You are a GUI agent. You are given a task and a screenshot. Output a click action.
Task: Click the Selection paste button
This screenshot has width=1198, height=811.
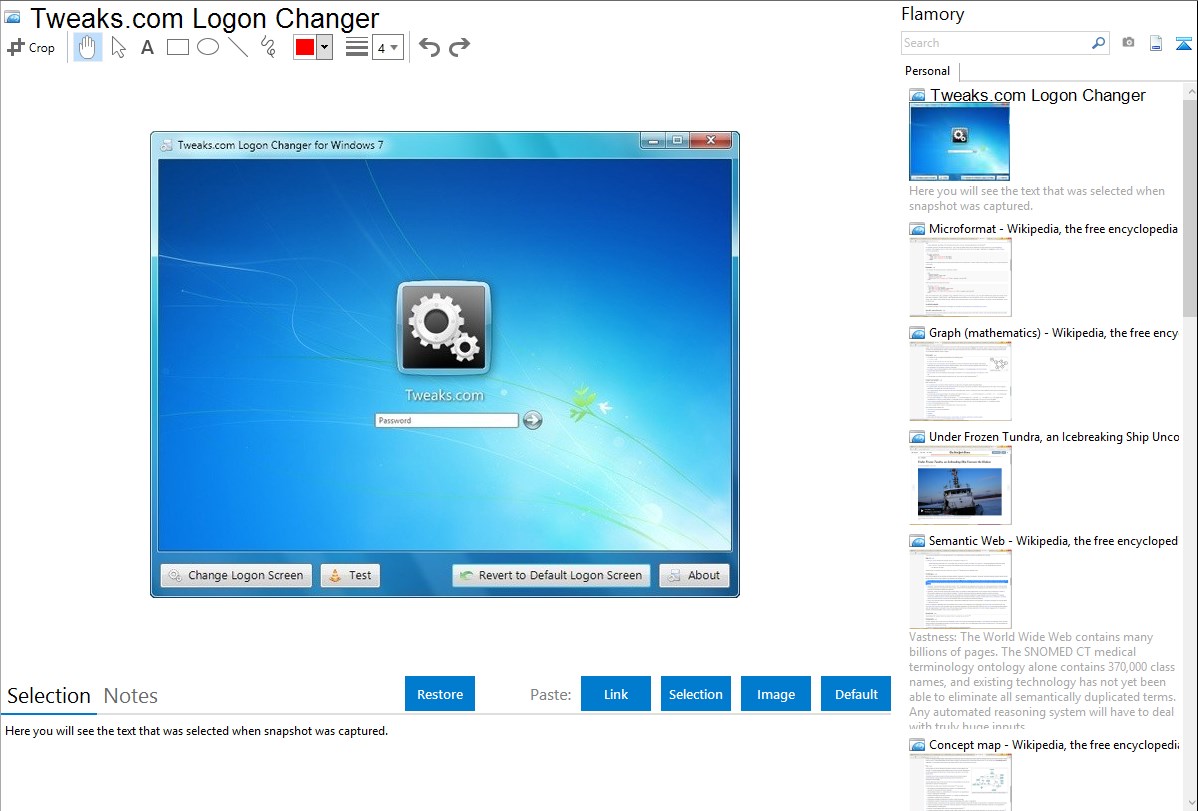(x=696, y=694)
